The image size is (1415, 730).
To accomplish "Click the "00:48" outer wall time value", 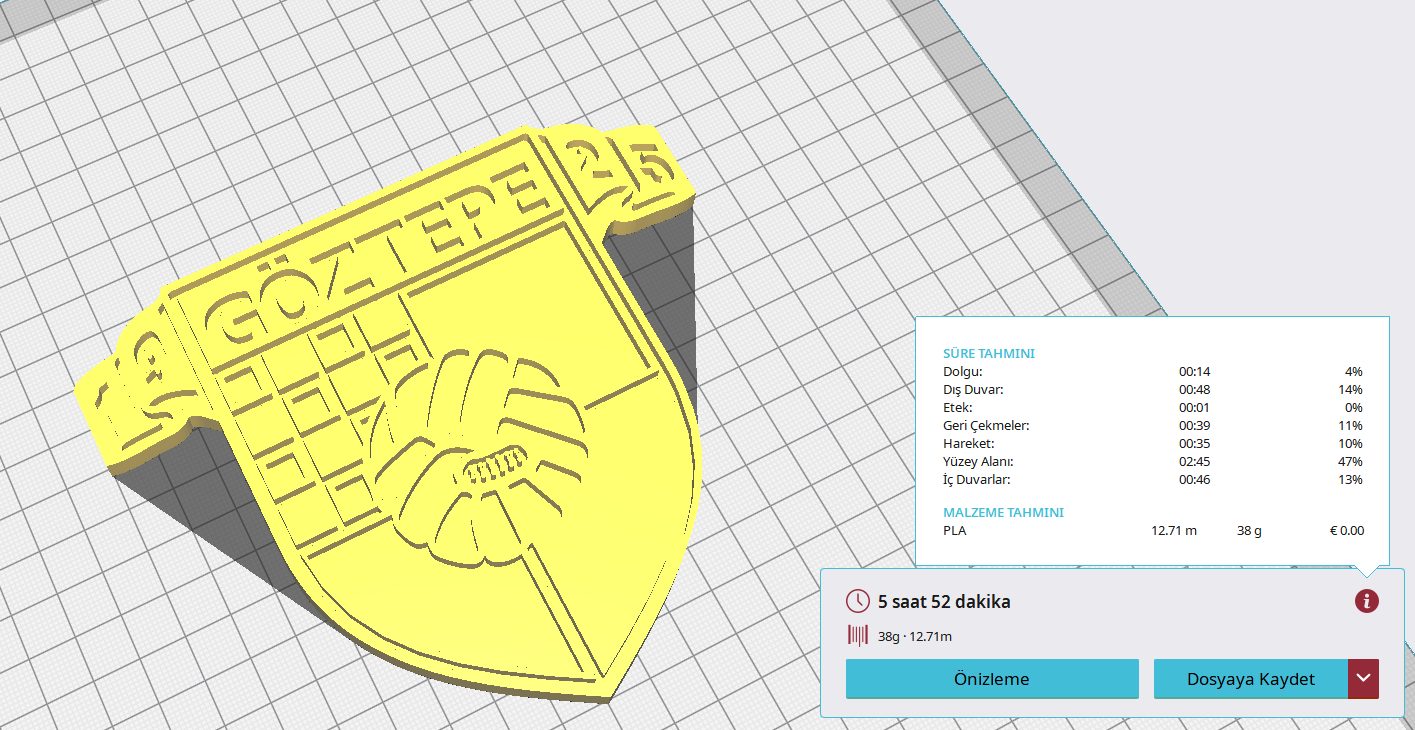I will 1195,390.
